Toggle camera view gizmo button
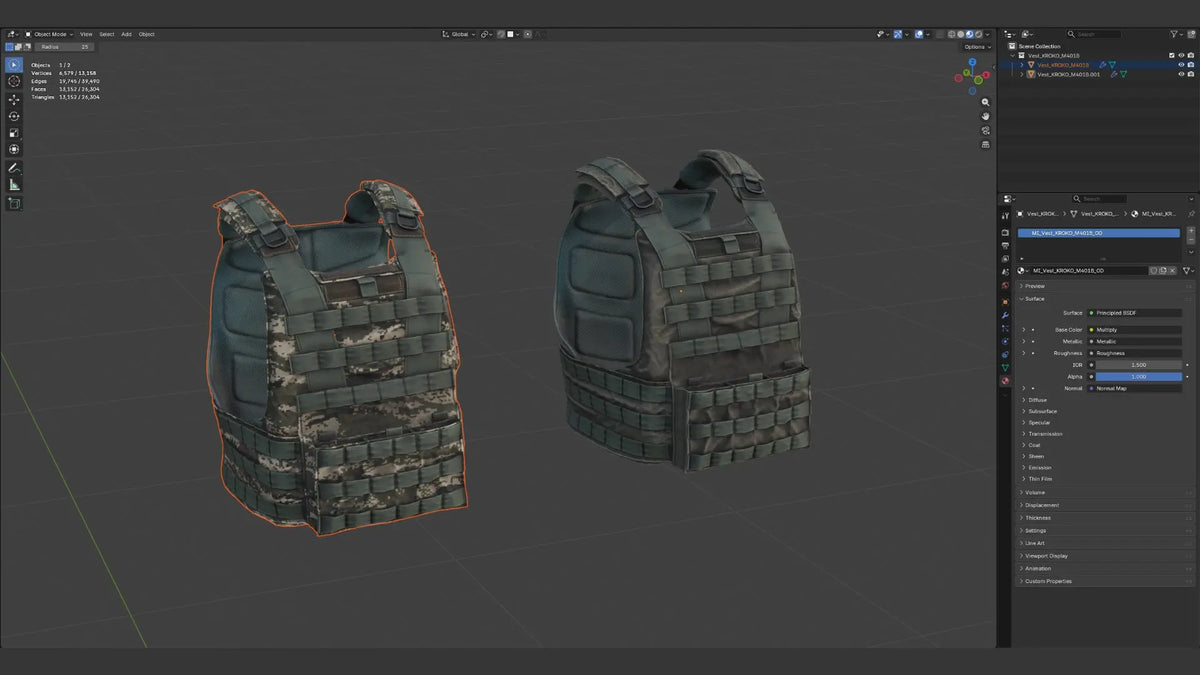 tap(985, 130)
